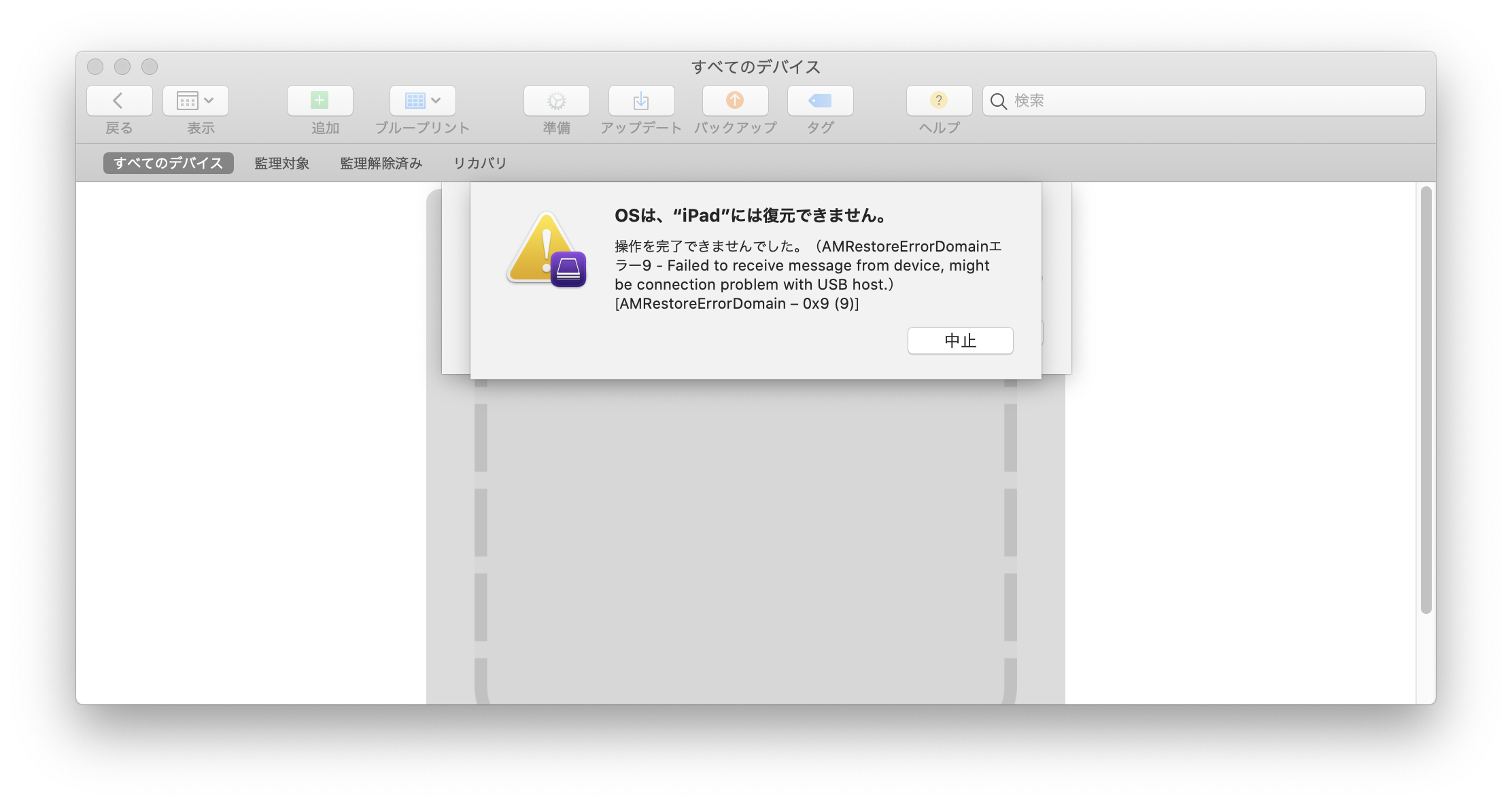Click the blue タグ tag icon
The height and width of the screenshot is (805, 1512).
[x=820, y=101]
